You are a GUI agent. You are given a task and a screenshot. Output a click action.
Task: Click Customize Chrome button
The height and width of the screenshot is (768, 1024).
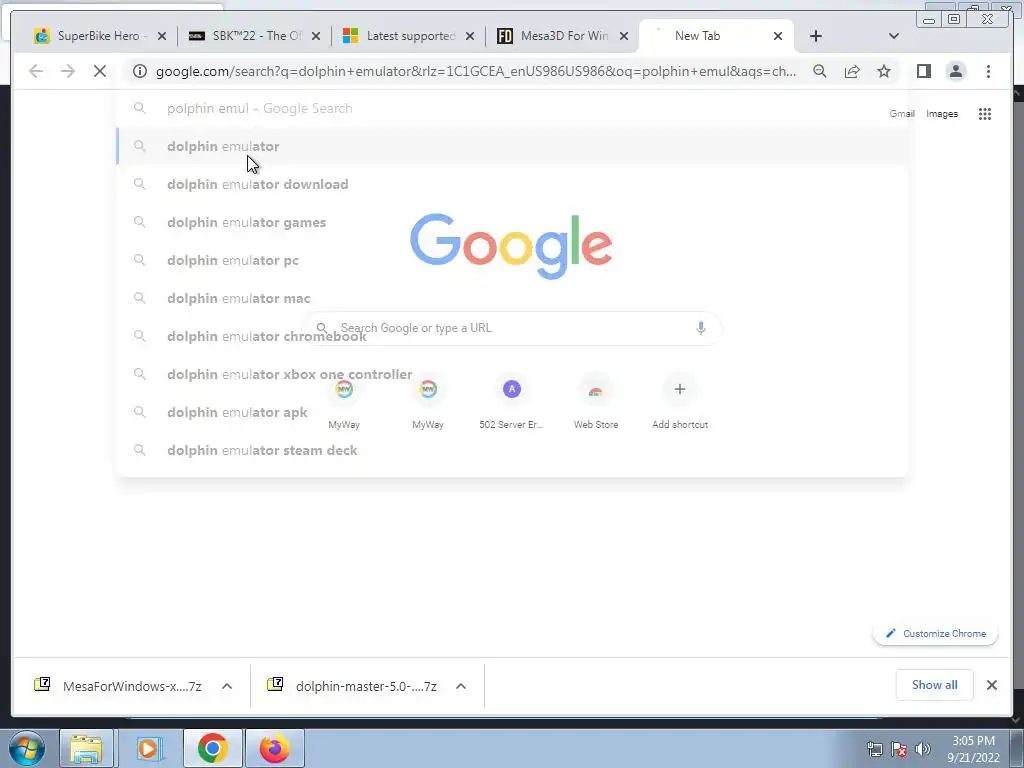click(935, 633)
